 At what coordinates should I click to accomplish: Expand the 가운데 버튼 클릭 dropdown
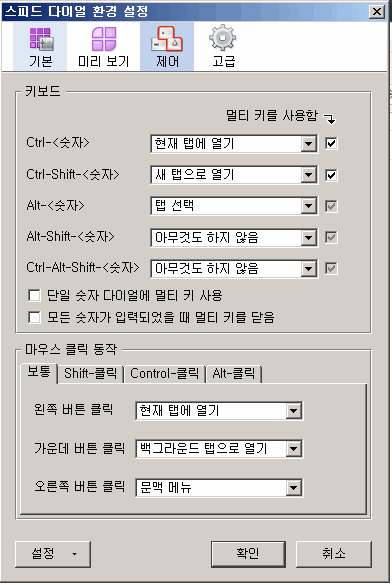(x=219, y=449)
